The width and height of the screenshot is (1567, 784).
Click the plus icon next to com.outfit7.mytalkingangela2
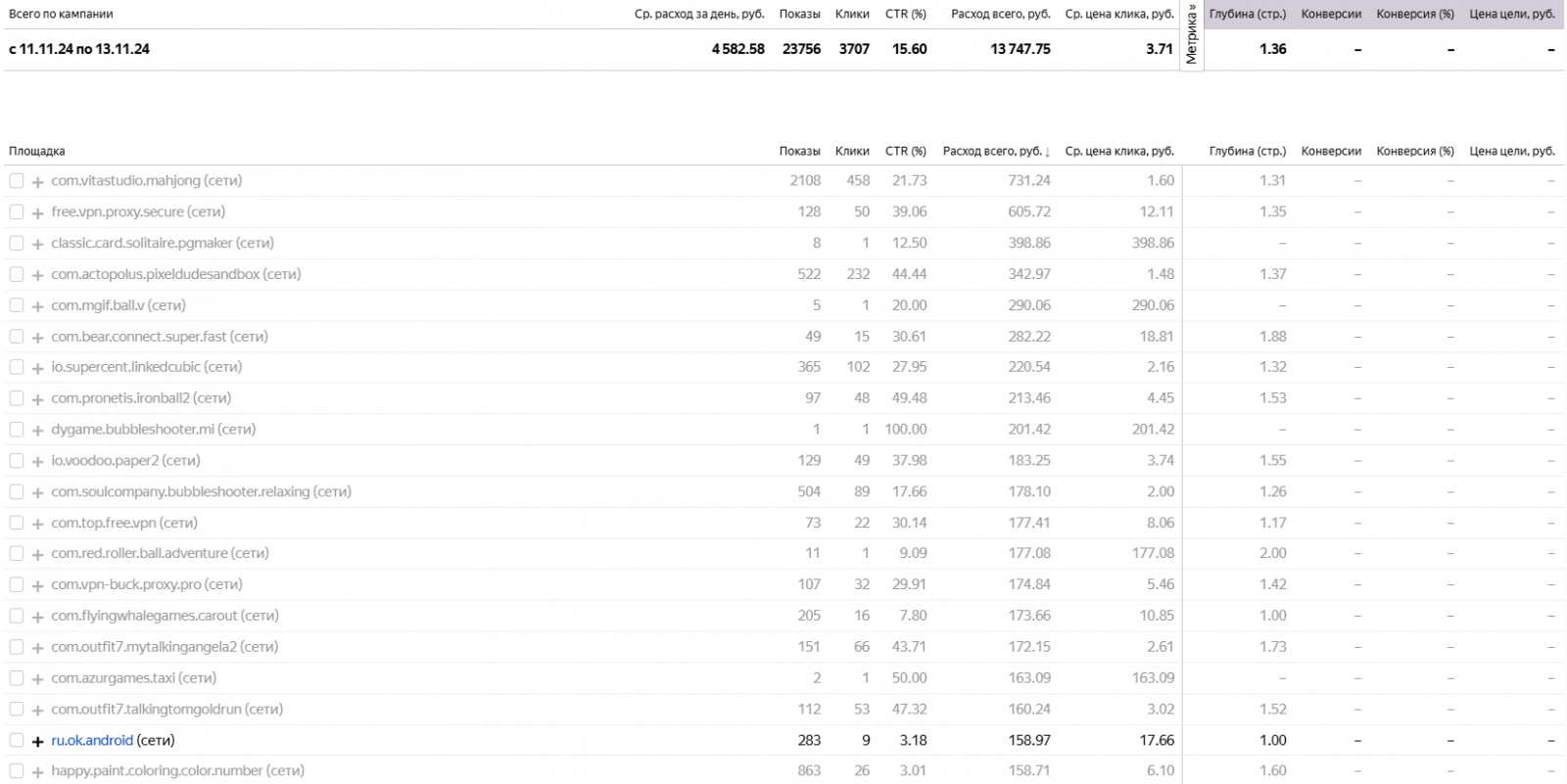38,648
